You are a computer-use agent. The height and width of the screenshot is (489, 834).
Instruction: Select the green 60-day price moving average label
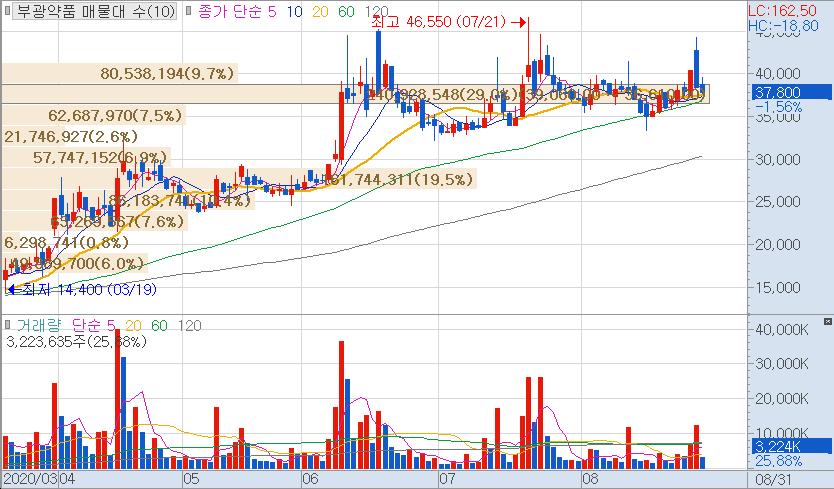(346, 11)
